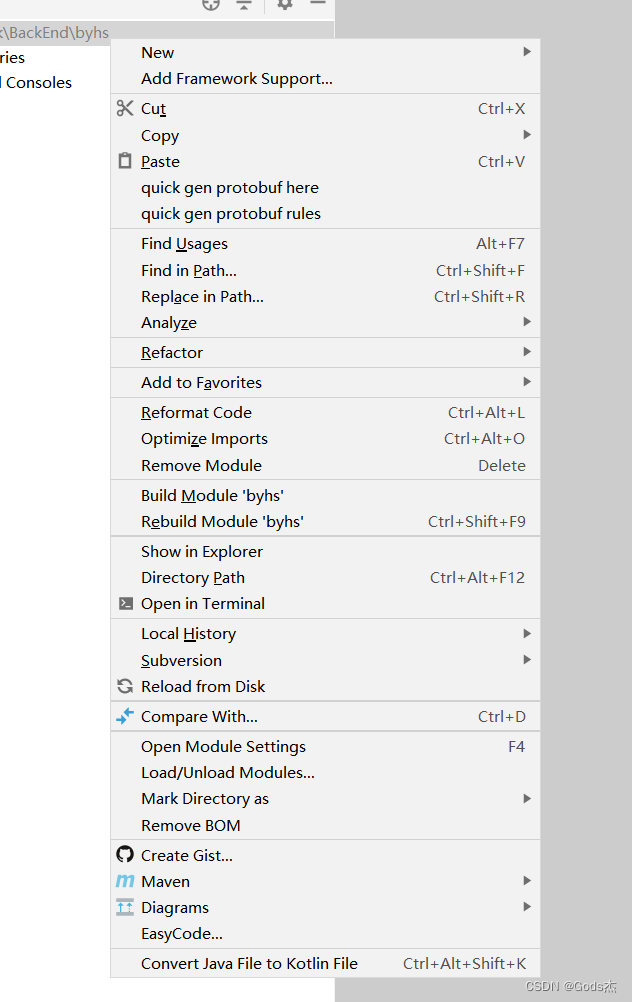Expand the Local History submenu arrow

[527, 633]
